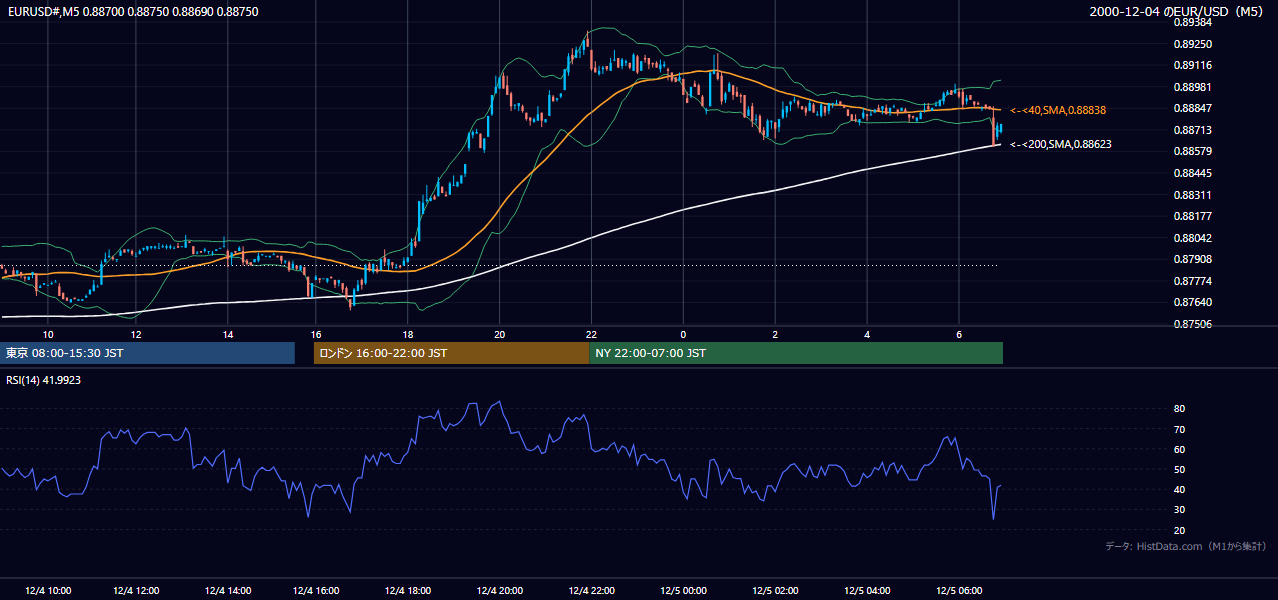Image resolution: width=1278 pixels, height=600 pixels.
Task: Click price axis label 0.88847
Action: click(1192, 108)
